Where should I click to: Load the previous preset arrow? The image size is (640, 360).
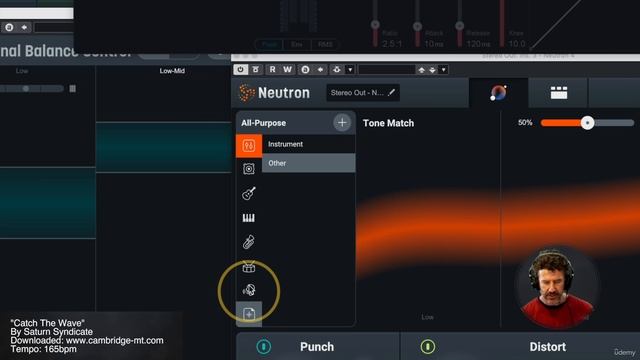click(422, 70)
